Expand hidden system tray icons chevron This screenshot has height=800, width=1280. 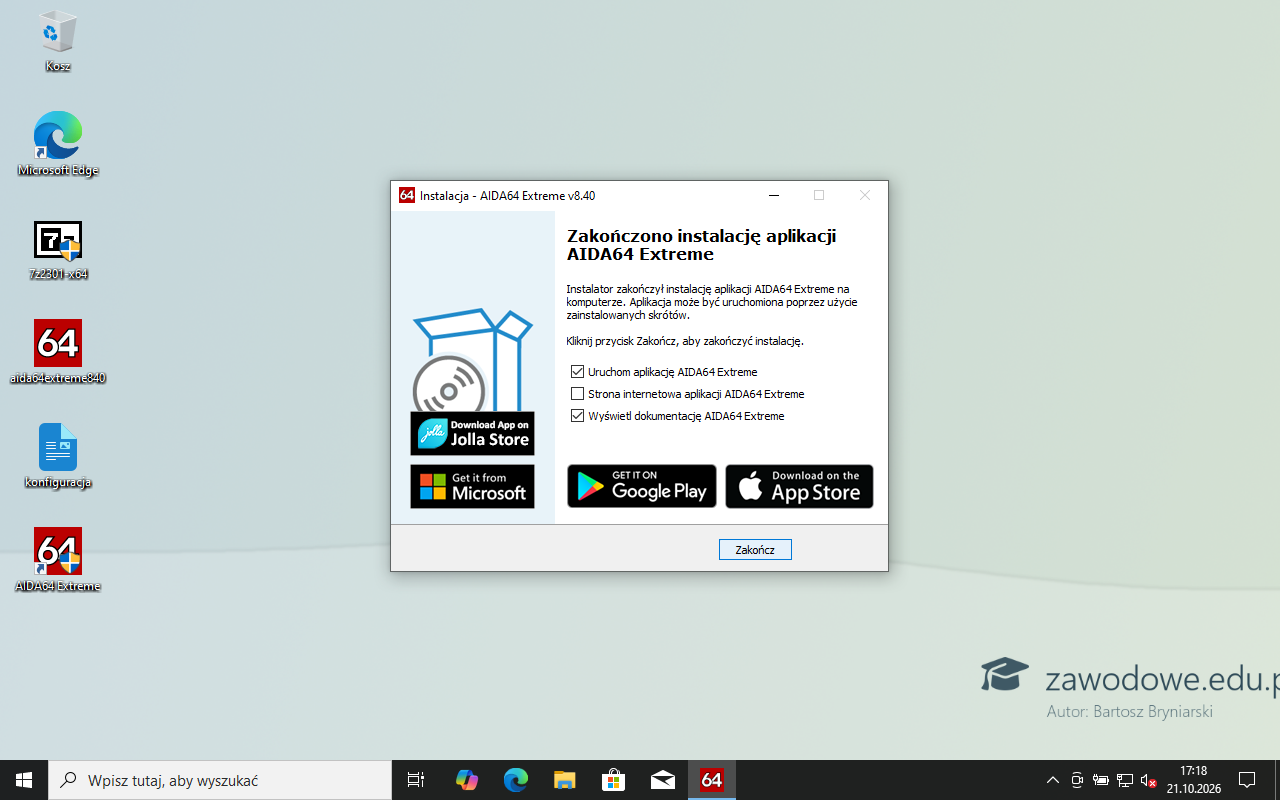[x=1052, y=780]
